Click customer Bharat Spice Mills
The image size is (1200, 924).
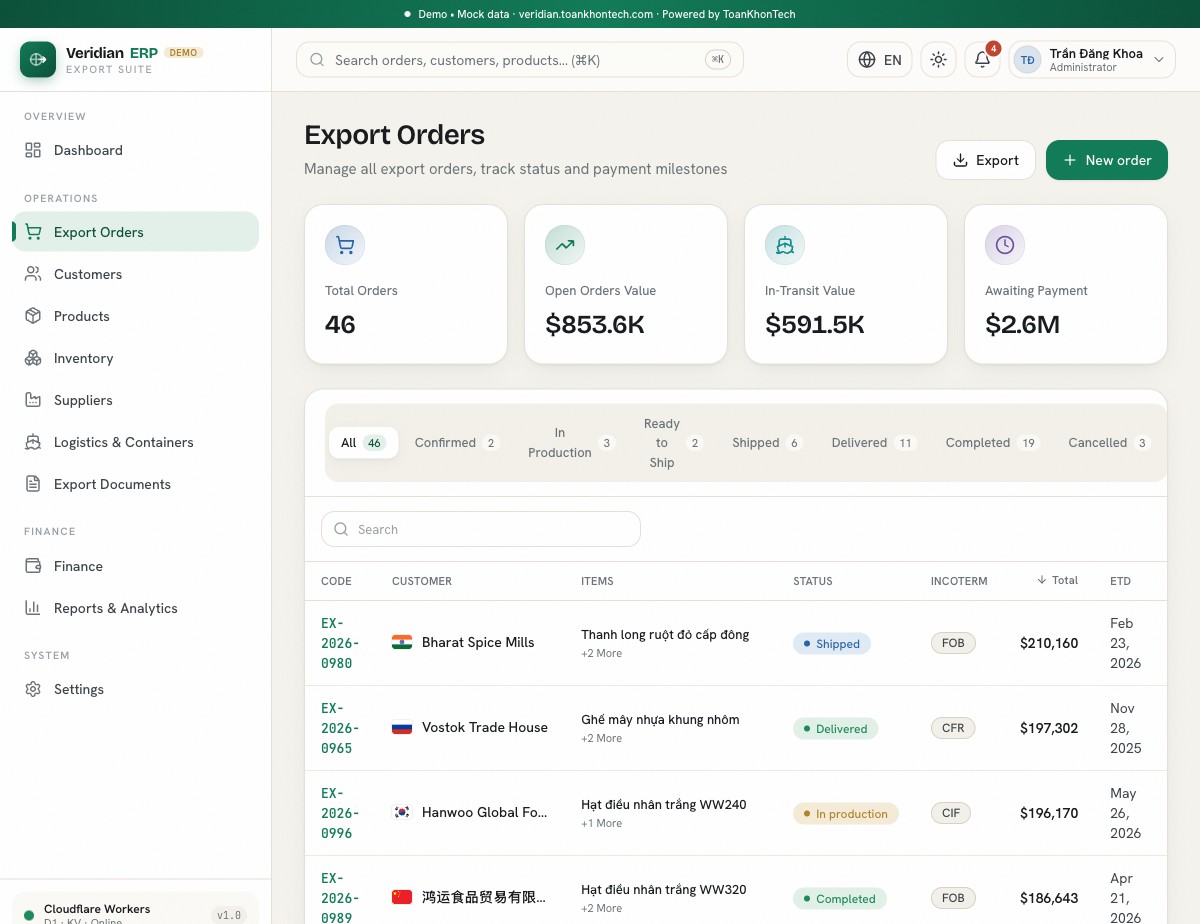point(478,642)
